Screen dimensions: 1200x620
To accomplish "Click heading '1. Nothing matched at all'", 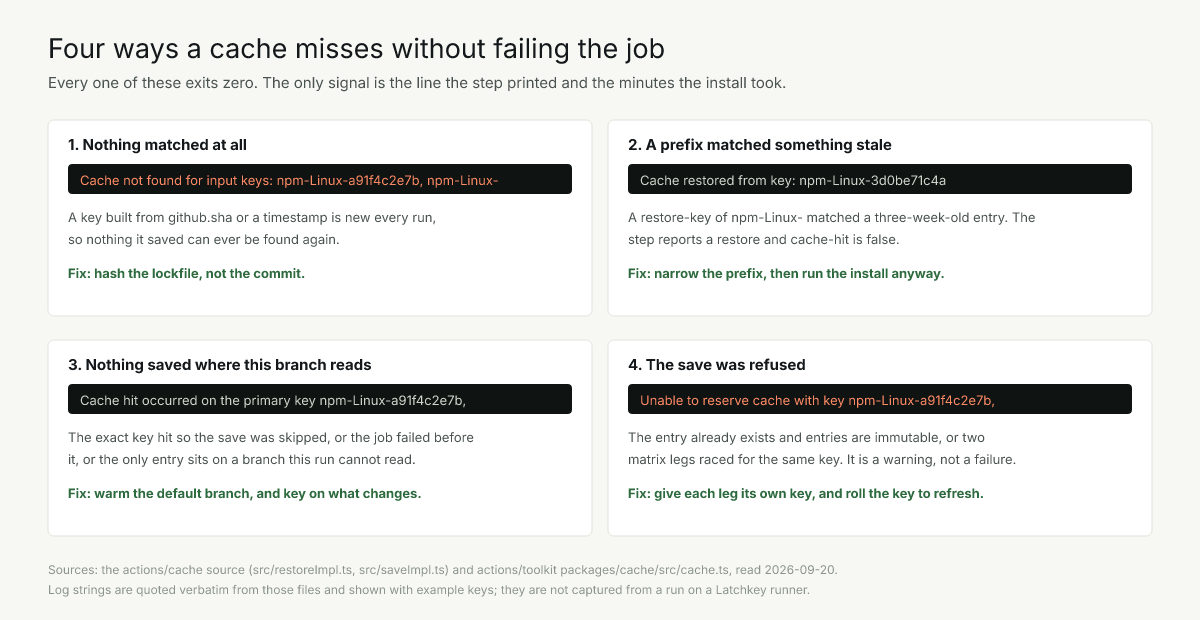I will [157, 145].
